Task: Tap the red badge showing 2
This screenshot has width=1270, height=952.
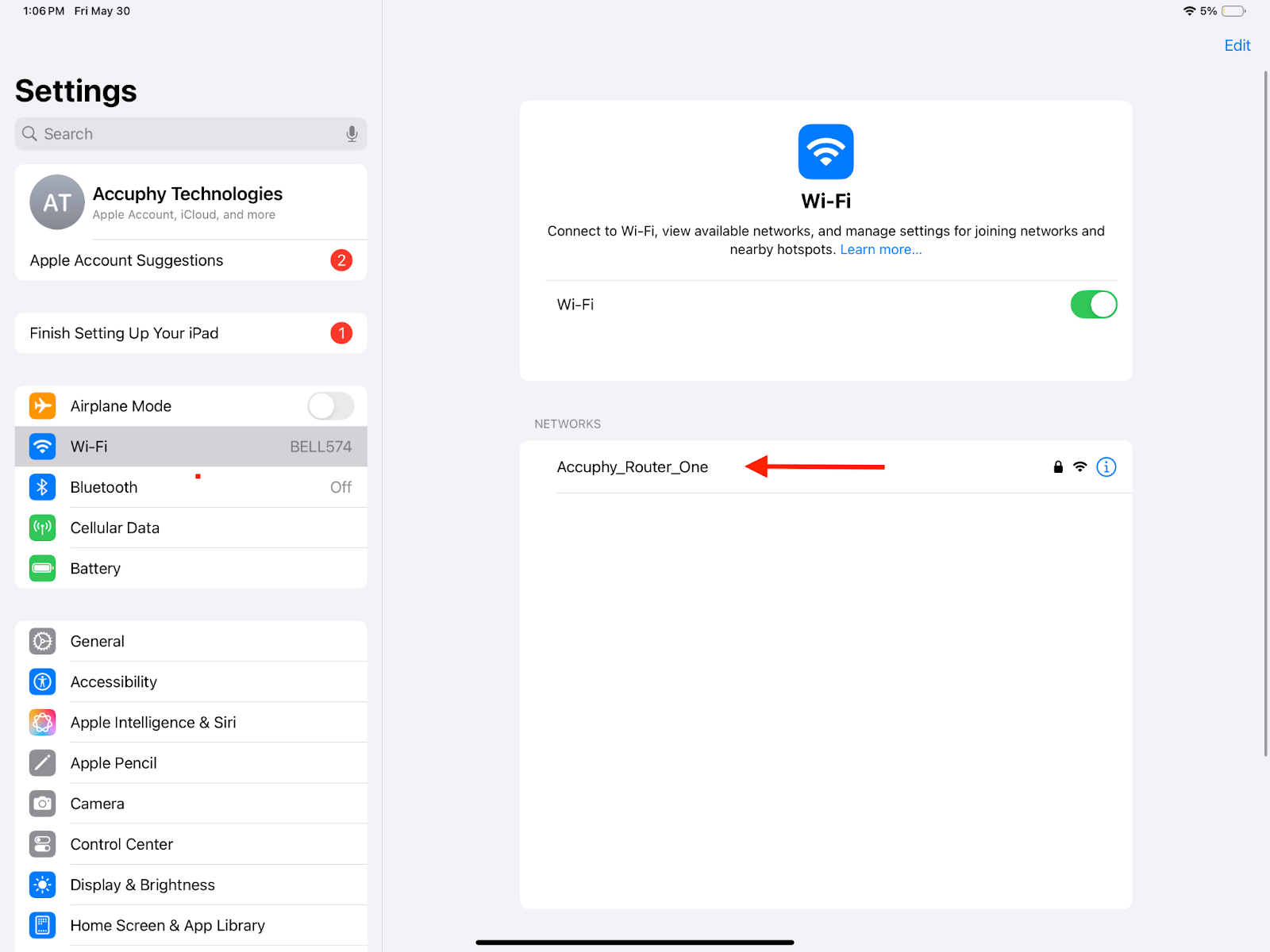Action: (341, 260)
